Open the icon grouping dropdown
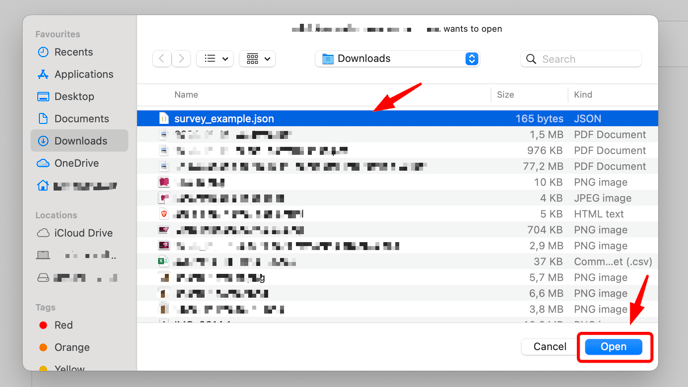 pos(258,59)
